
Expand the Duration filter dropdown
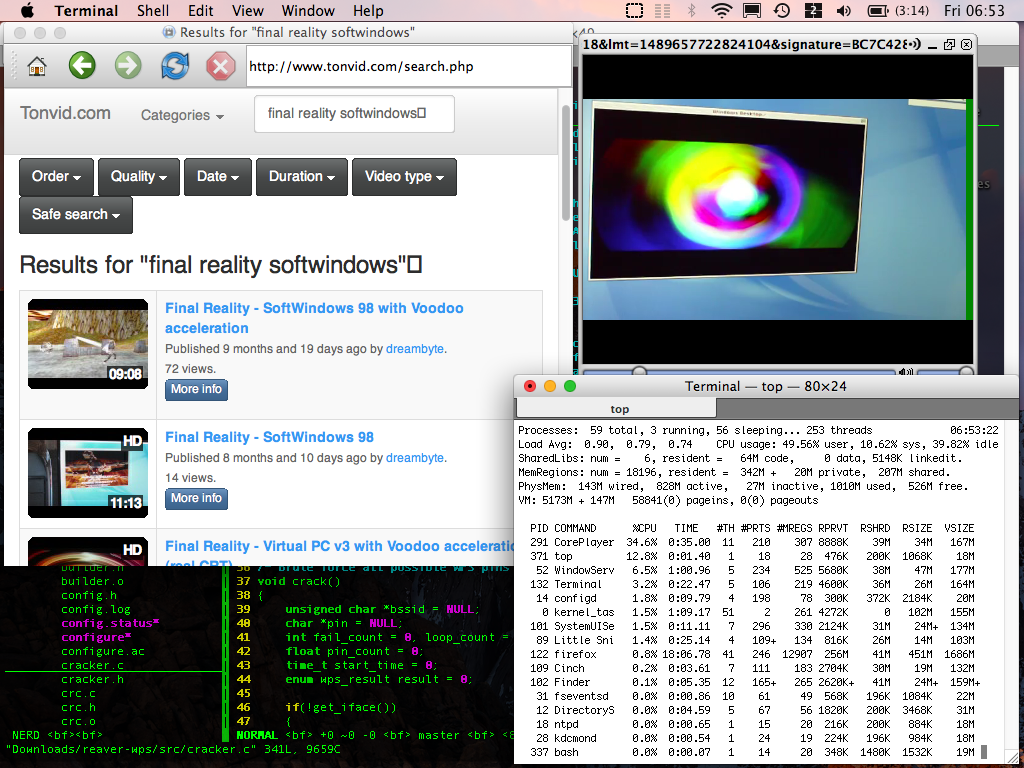coord(301,176)
